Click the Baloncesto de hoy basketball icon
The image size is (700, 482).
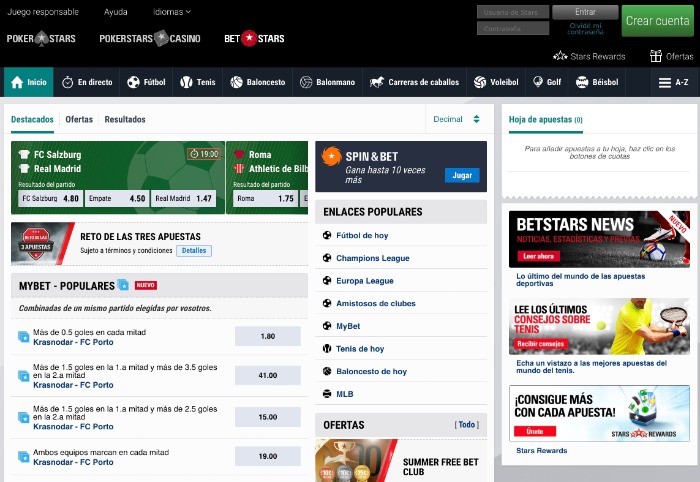point(327,371)
